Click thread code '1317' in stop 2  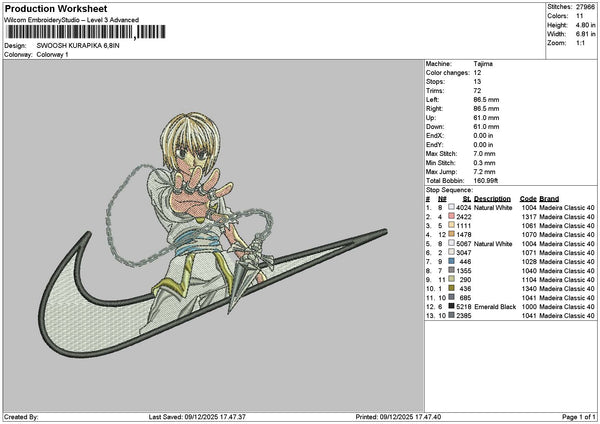[529, 217]
